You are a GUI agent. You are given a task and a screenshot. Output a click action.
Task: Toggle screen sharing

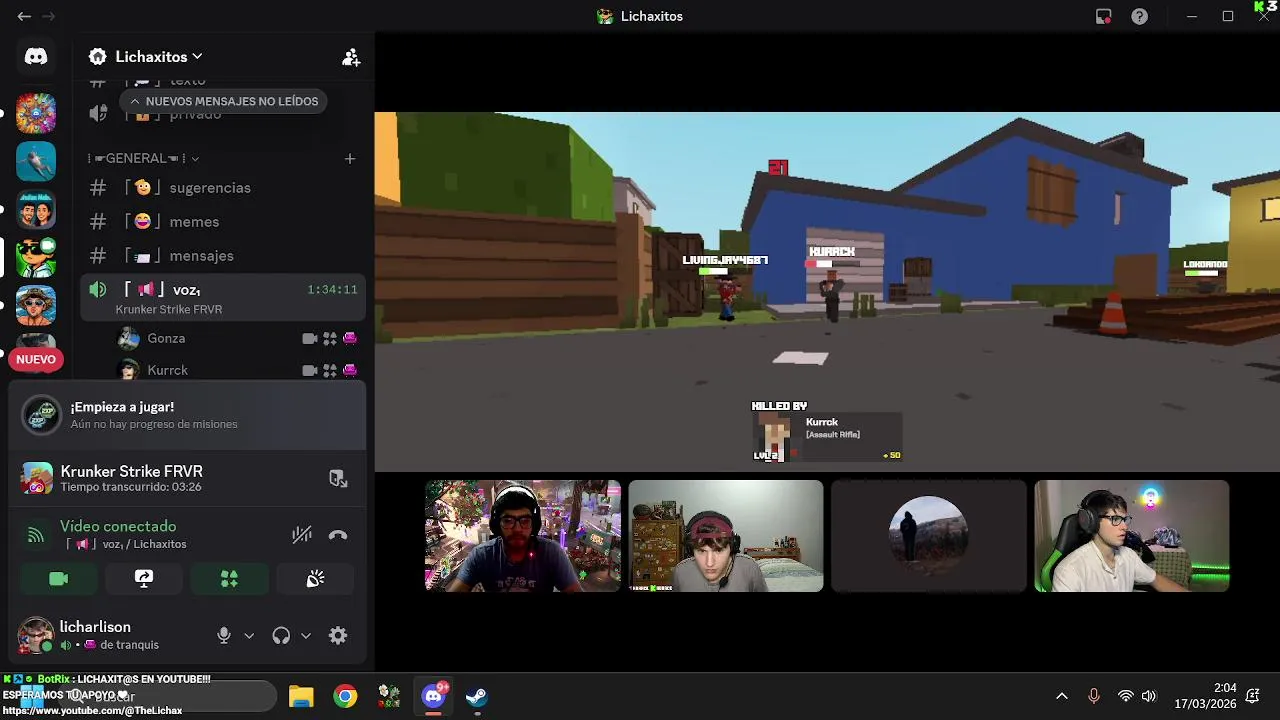pyautogui.click(x=144, y=579)
